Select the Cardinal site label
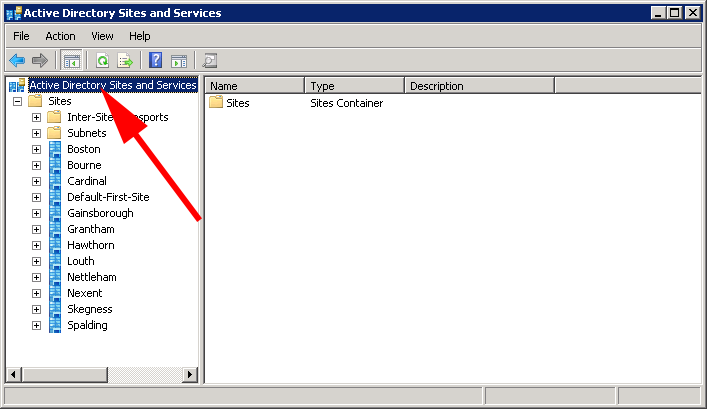This screenshot has height=409, width=707. [87, 181]
